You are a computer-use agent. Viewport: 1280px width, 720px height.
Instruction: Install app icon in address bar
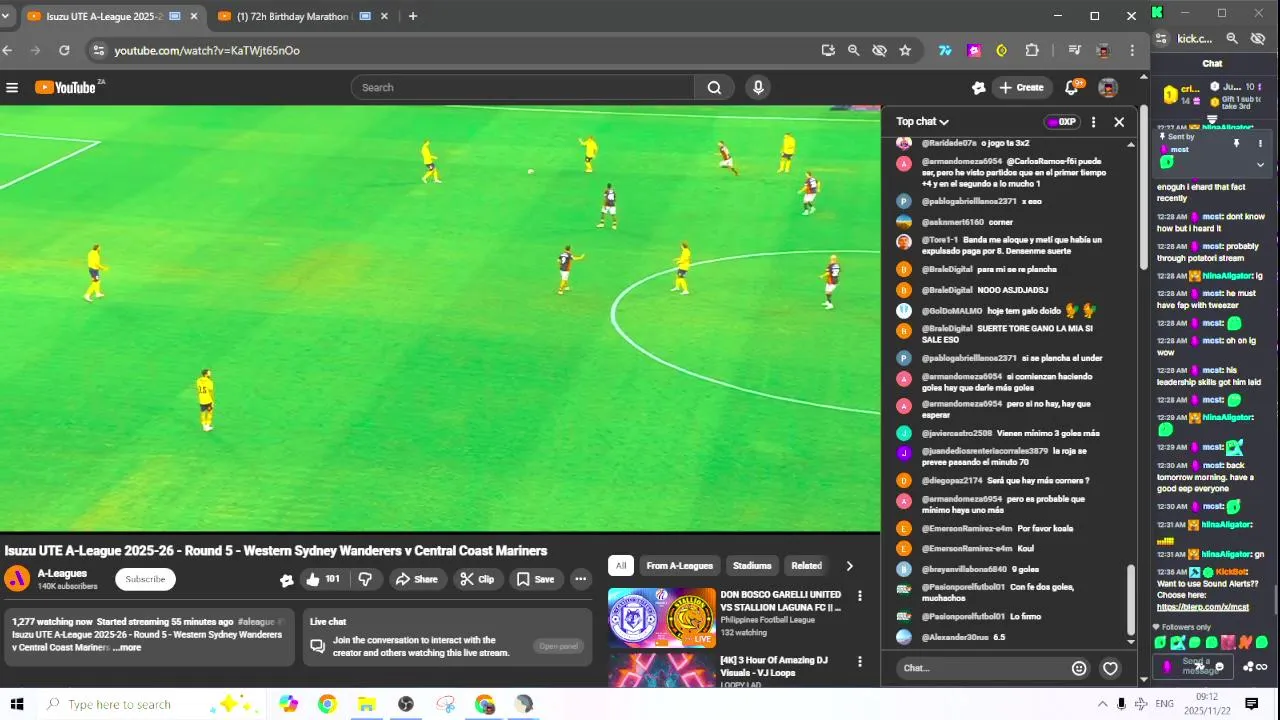(x=828, y=50)
